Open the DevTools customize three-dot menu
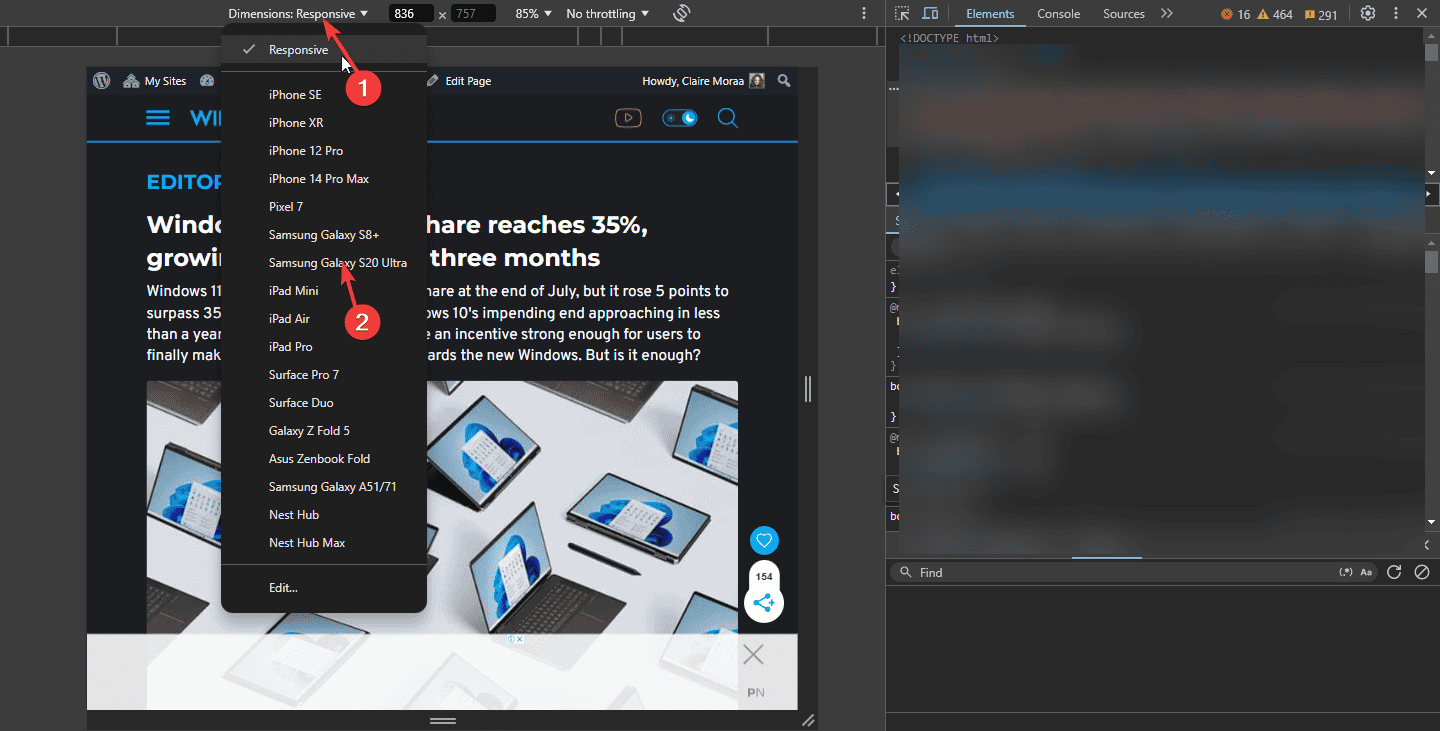Screen dimensions: 1440x731 click(x=1396, y=13)
